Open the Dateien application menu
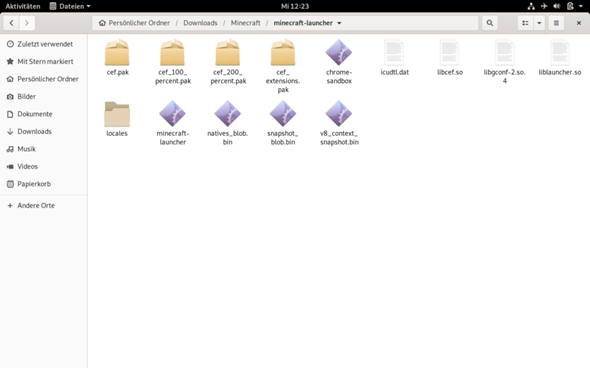Viewport: 590px width, 368px height. [70, 6]
